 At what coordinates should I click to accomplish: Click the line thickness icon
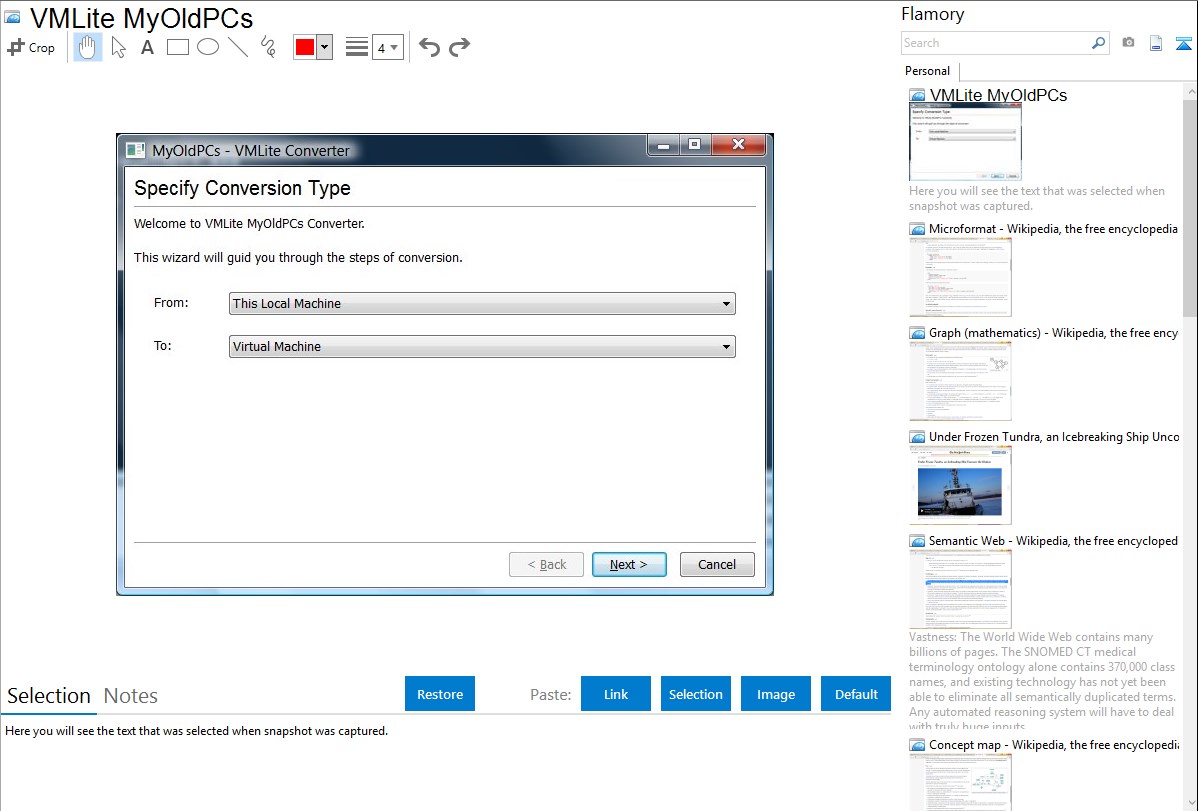pos(357,47)
